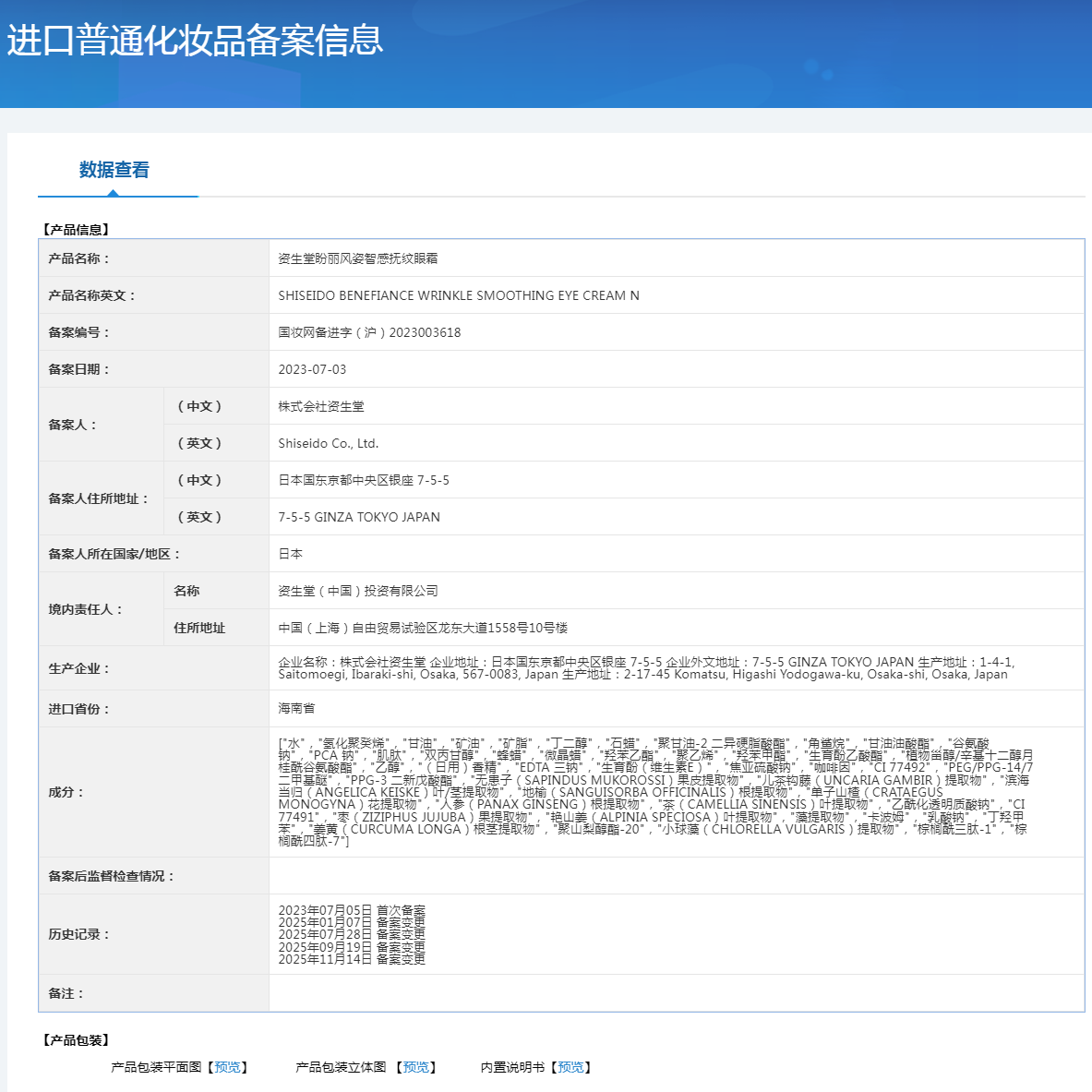Click the 名称 sub-label under 境内责任人
Viewport: 1092px width, 1092px height.
point(186,591)
